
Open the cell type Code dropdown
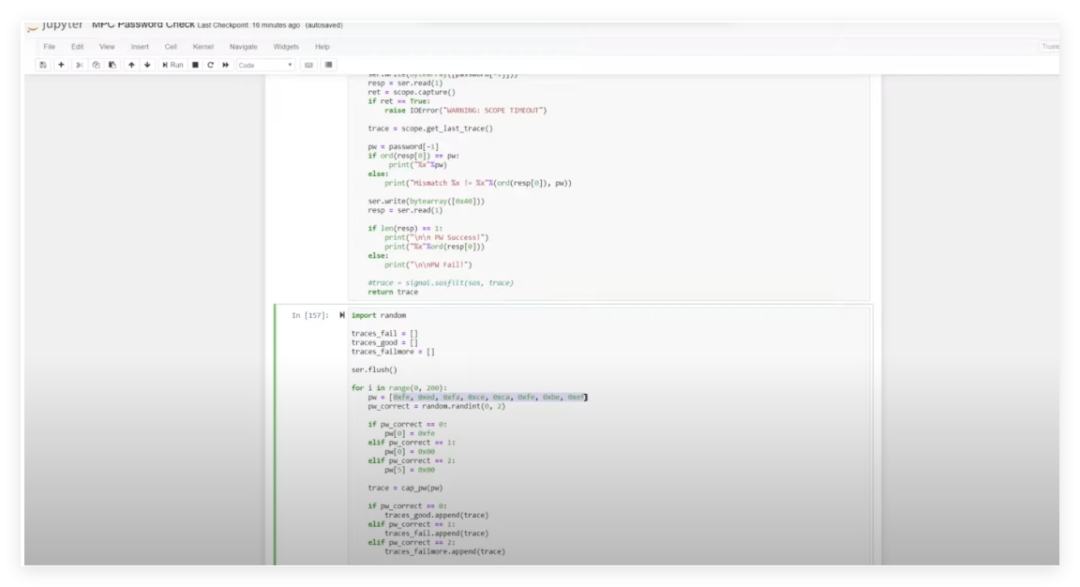tap(265, 65)
